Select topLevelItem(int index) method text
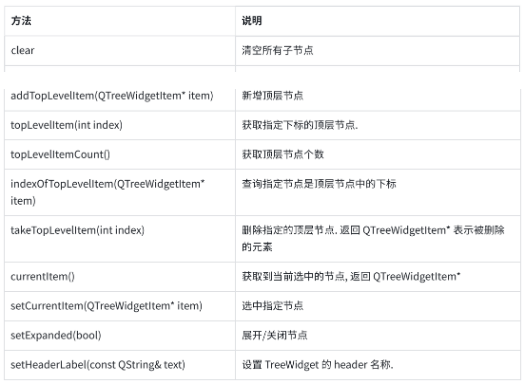This screenshot has height=384, width=531. point(66,125)
